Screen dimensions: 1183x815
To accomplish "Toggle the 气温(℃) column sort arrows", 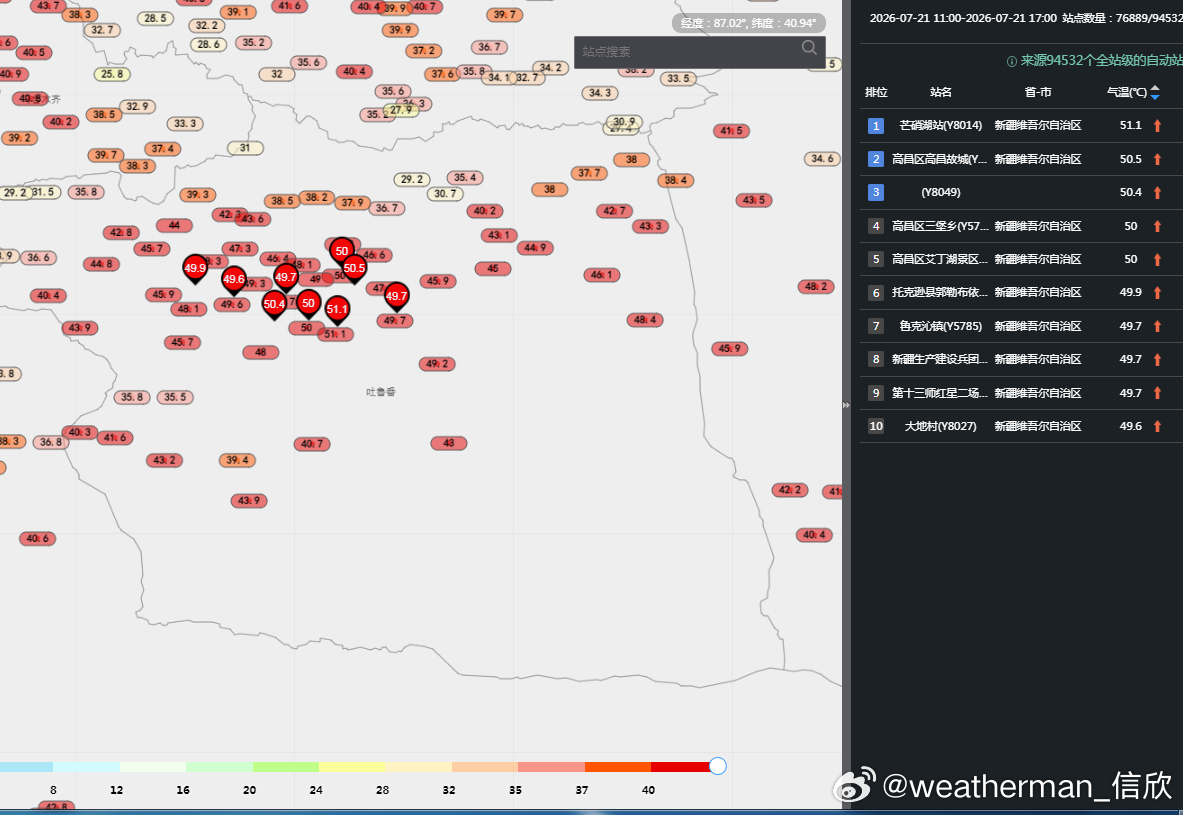I will (1154, 92).
